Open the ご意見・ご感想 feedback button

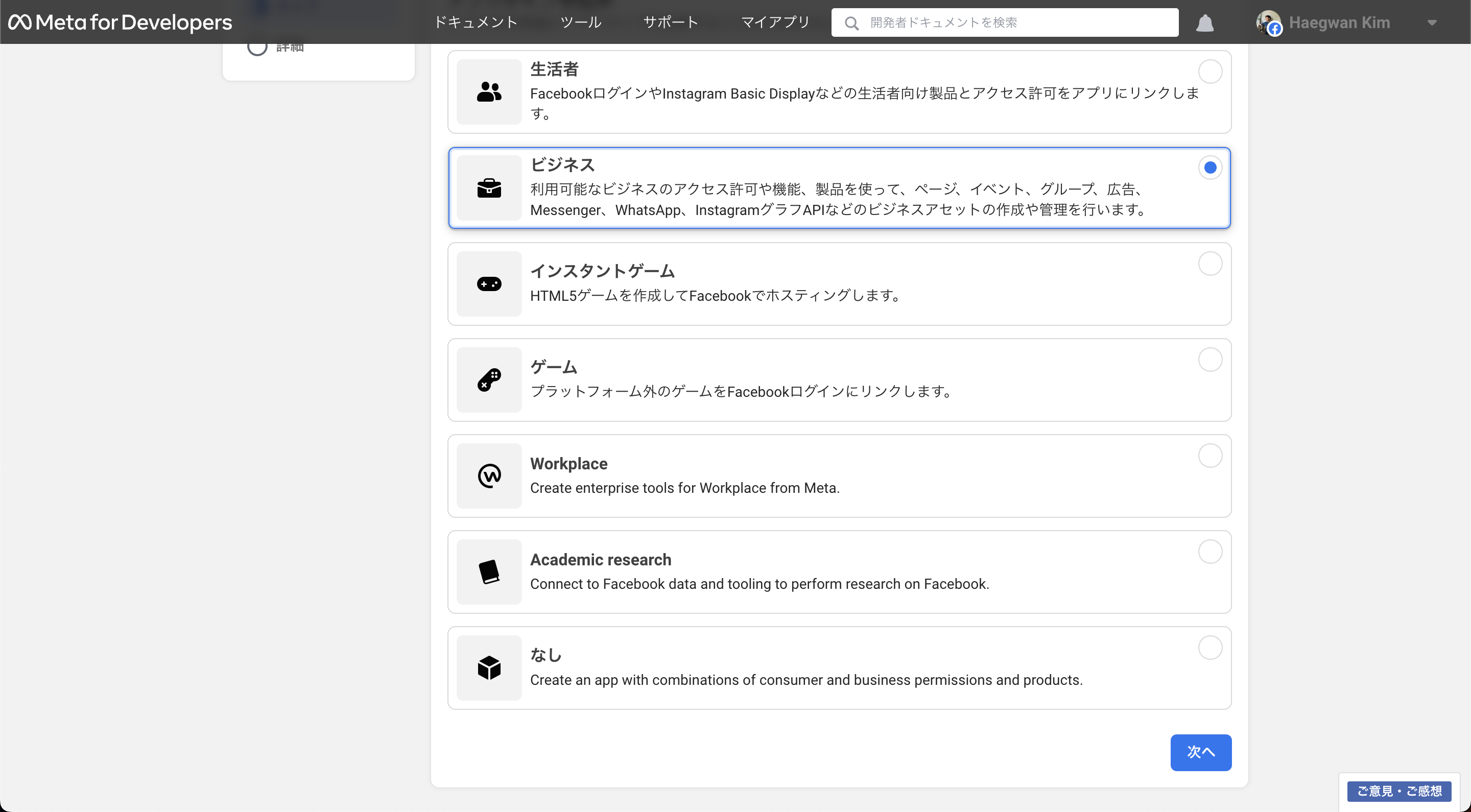[1398, 791]
